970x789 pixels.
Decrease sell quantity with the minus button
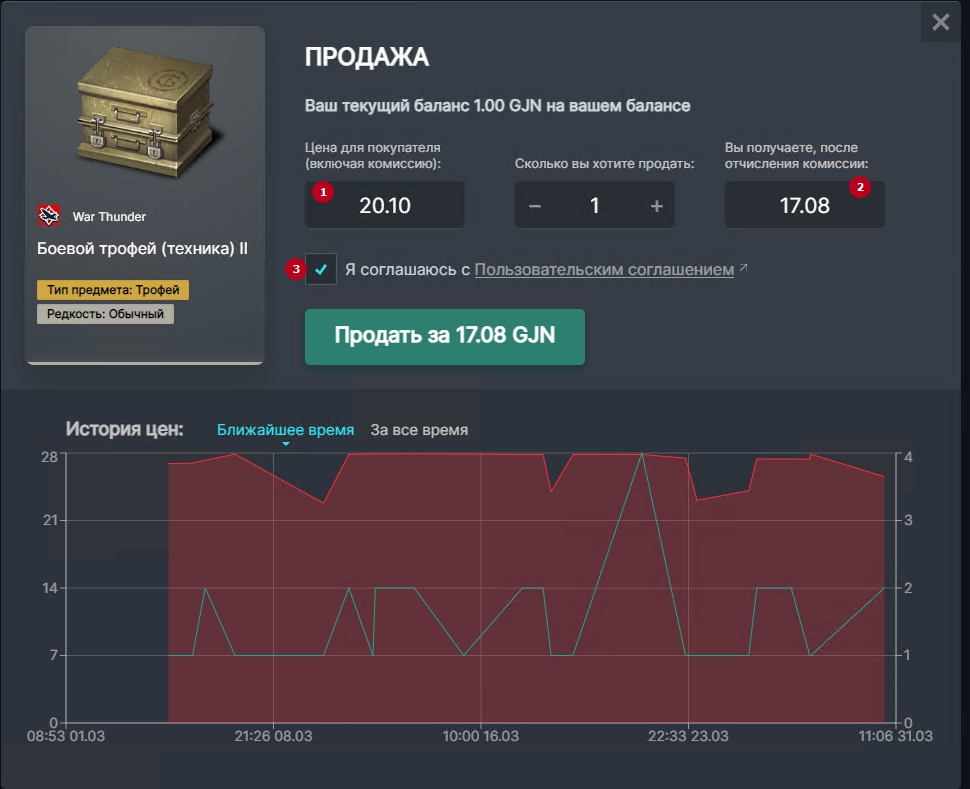[x=535, y=205]
